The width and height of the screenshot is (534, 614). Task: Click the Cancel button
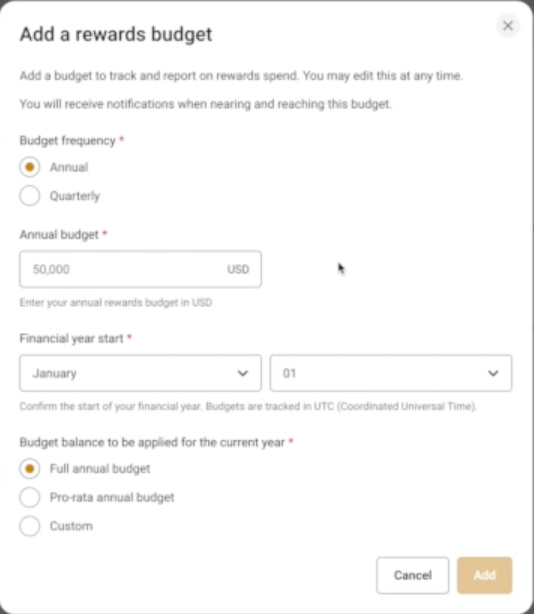point(413,575)
